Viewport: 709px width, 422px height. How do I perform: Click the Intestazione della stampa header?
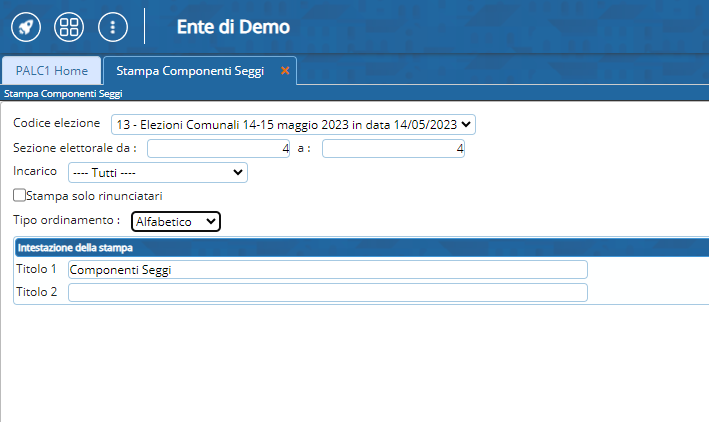click(x=76, y=247)
